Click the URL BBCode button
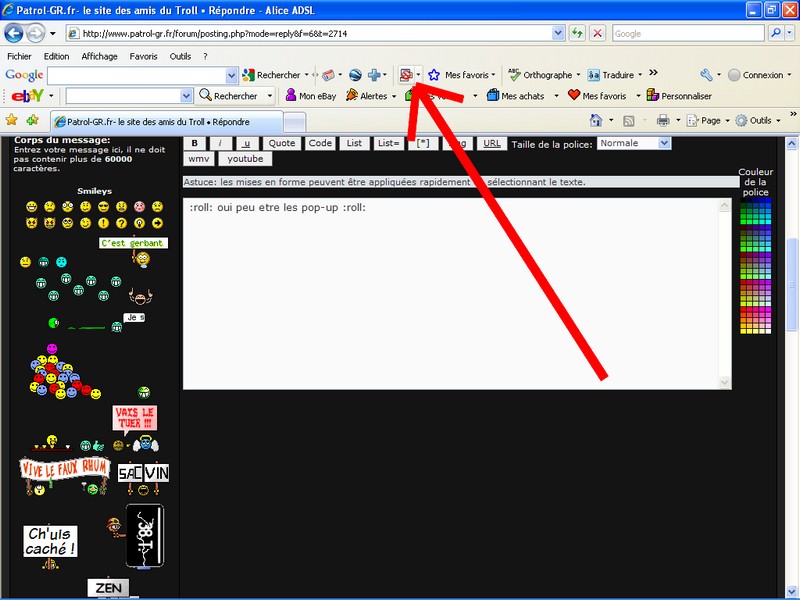 (x=491, y=143)
